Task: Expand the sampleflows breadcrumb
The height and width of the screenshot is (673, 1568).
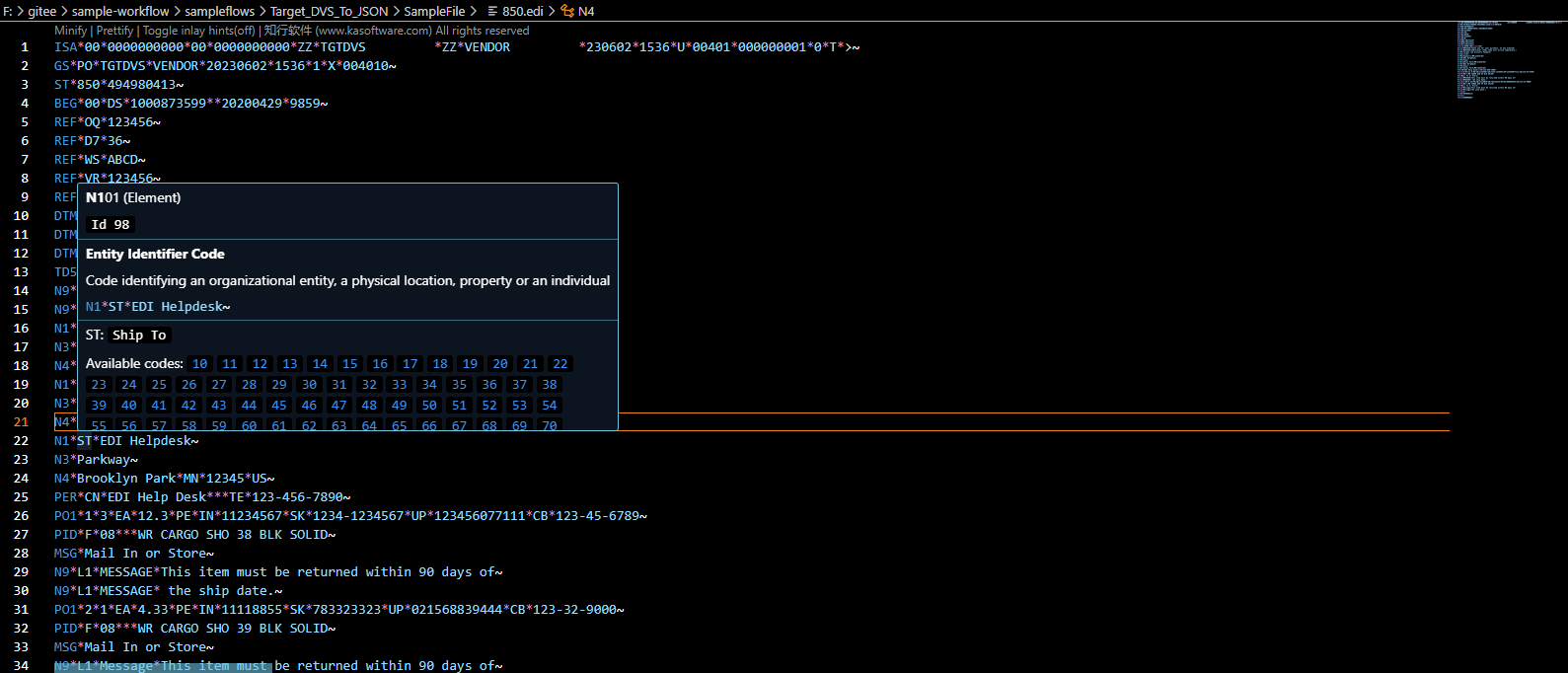Action: (x=219, y=11)
